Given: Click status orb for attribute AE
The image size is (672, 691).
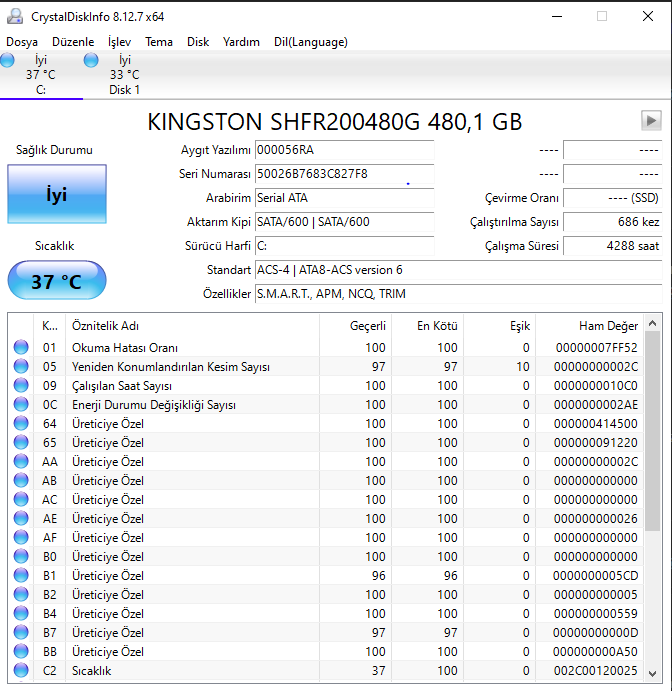Looking at the screenshot, I should (x=21, y=518).
